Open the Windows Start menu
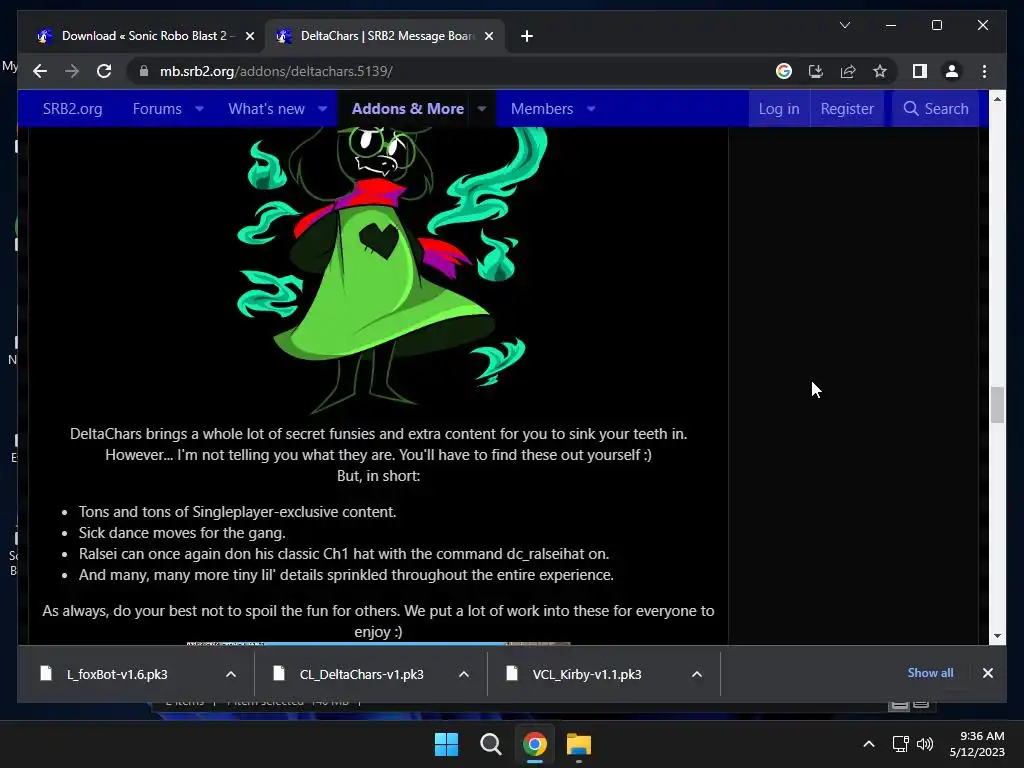Screen dimensions: 1024x768 click(447, 744)
